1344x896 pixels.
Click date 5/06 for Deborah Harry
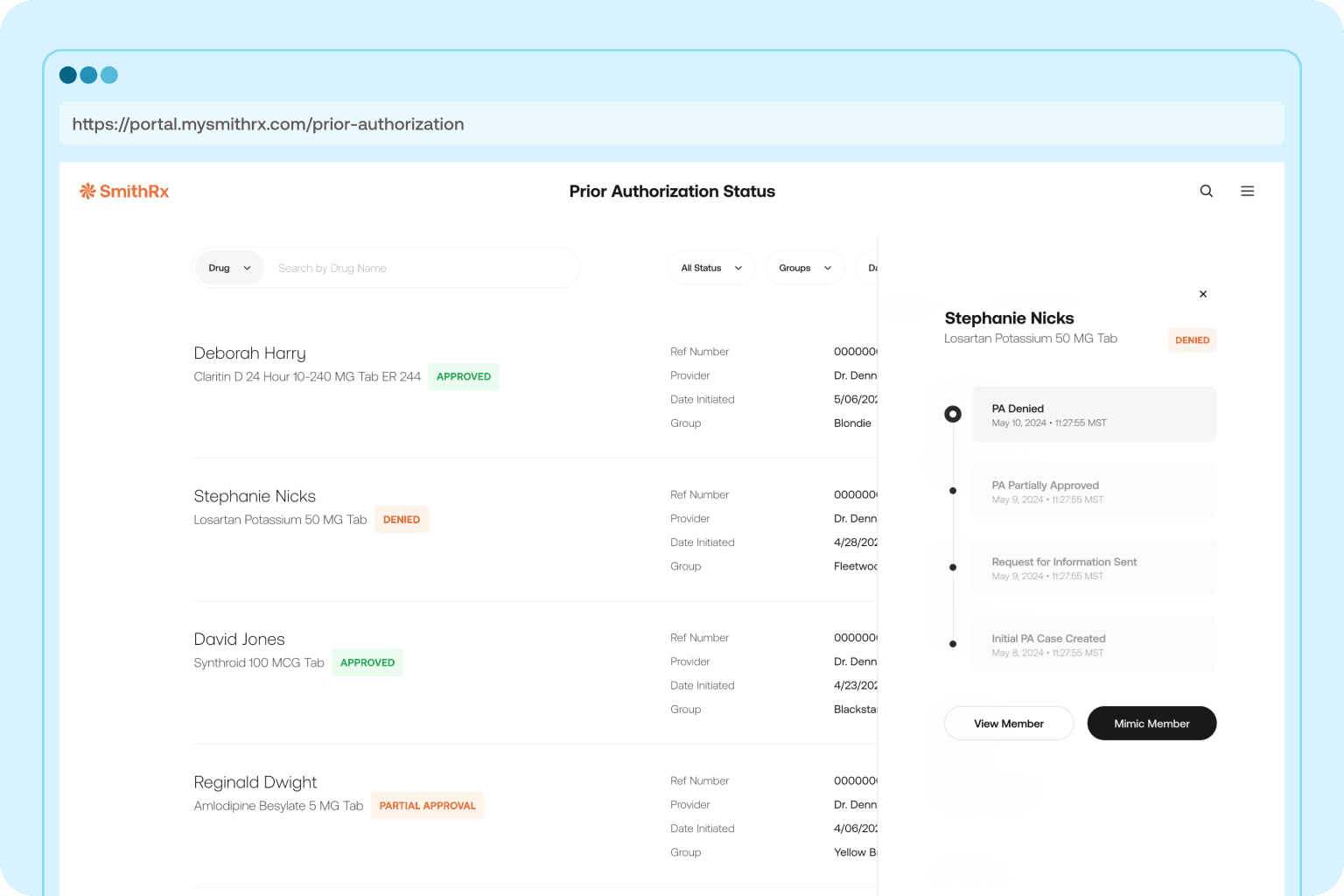pyautogui.click(x=855, y=399)
